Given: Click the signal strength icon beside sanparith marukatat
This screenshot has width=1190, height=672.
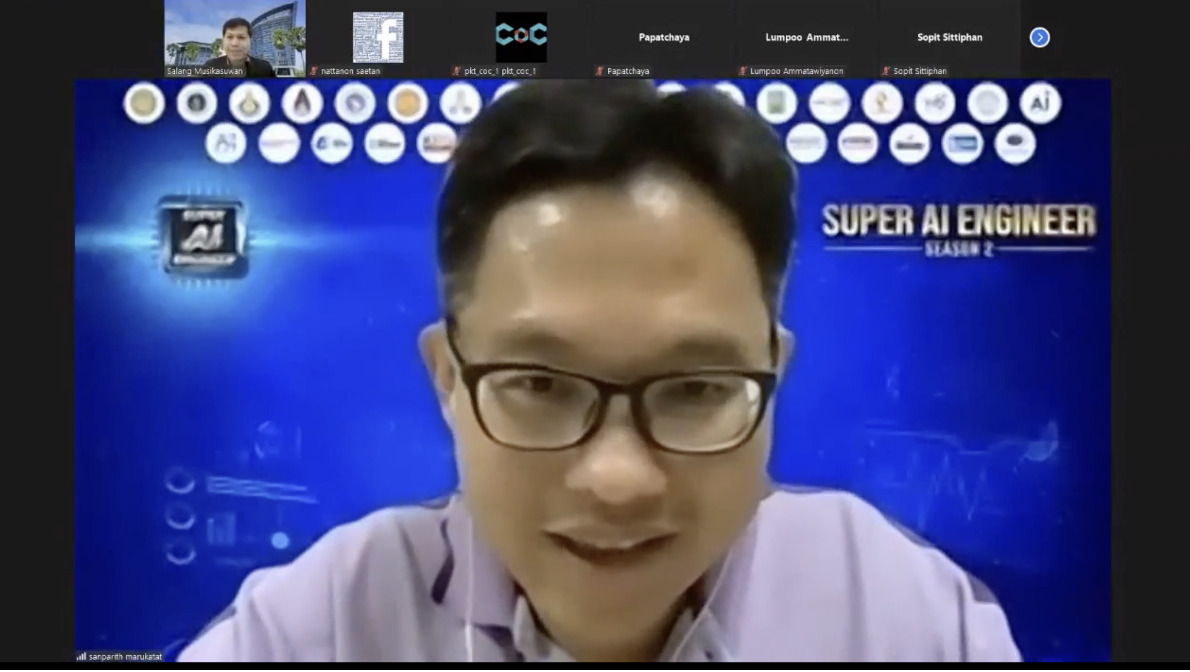Looking at the screenshot, I should [81, 657].
